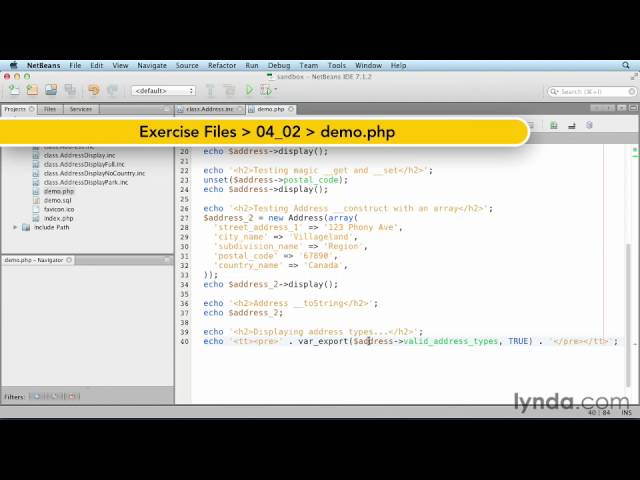Click the Save All toolbar icon
The width and height of the screenshot is (640, 480).
(x=70, y=90)
